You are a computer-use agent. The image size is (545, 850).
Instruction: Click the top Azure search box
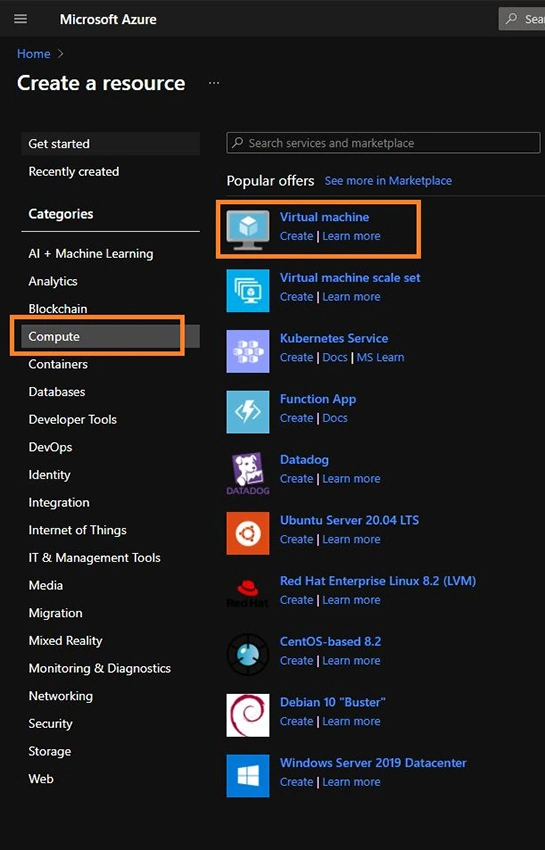pos(522,19)
